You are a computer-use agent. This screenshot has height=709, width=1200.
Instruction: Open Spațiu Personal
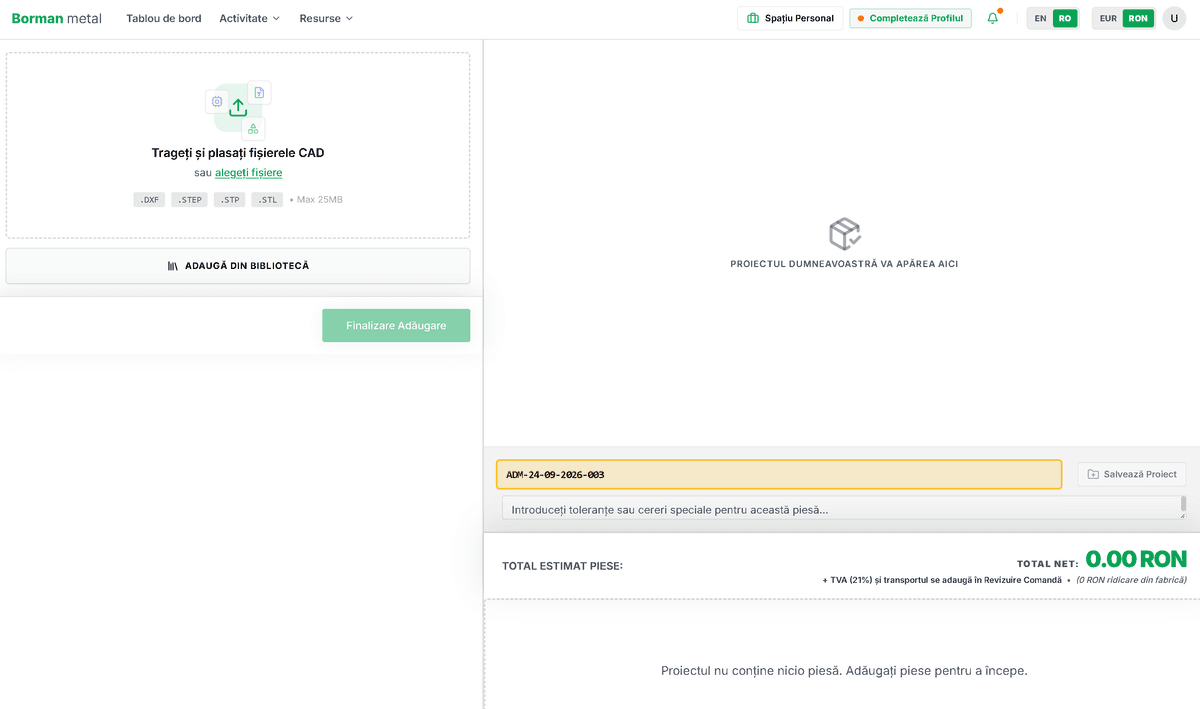(x=790, y=18)
